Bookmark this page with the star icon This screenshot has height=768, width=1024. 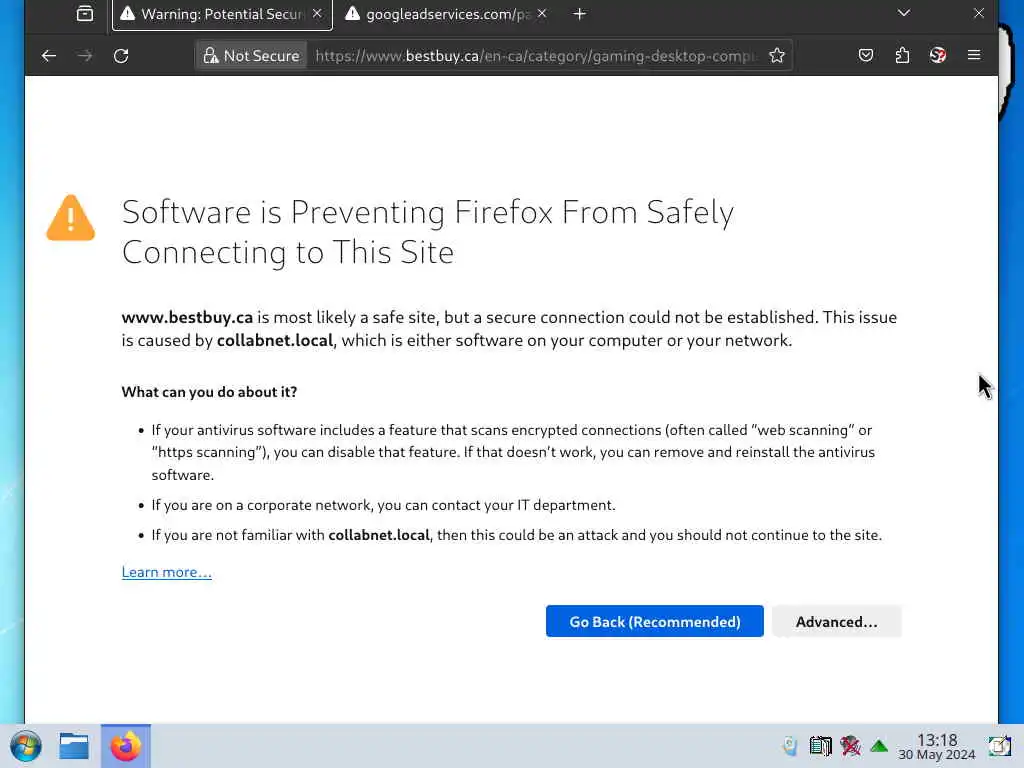point(776,56)
